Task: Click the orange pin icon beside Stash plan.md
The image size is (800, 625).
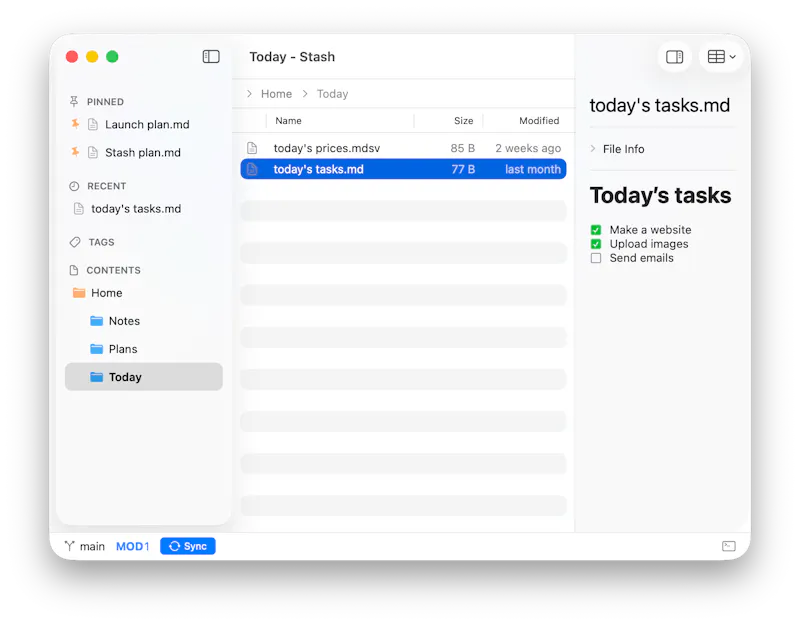Action: [x=76, y=152]
